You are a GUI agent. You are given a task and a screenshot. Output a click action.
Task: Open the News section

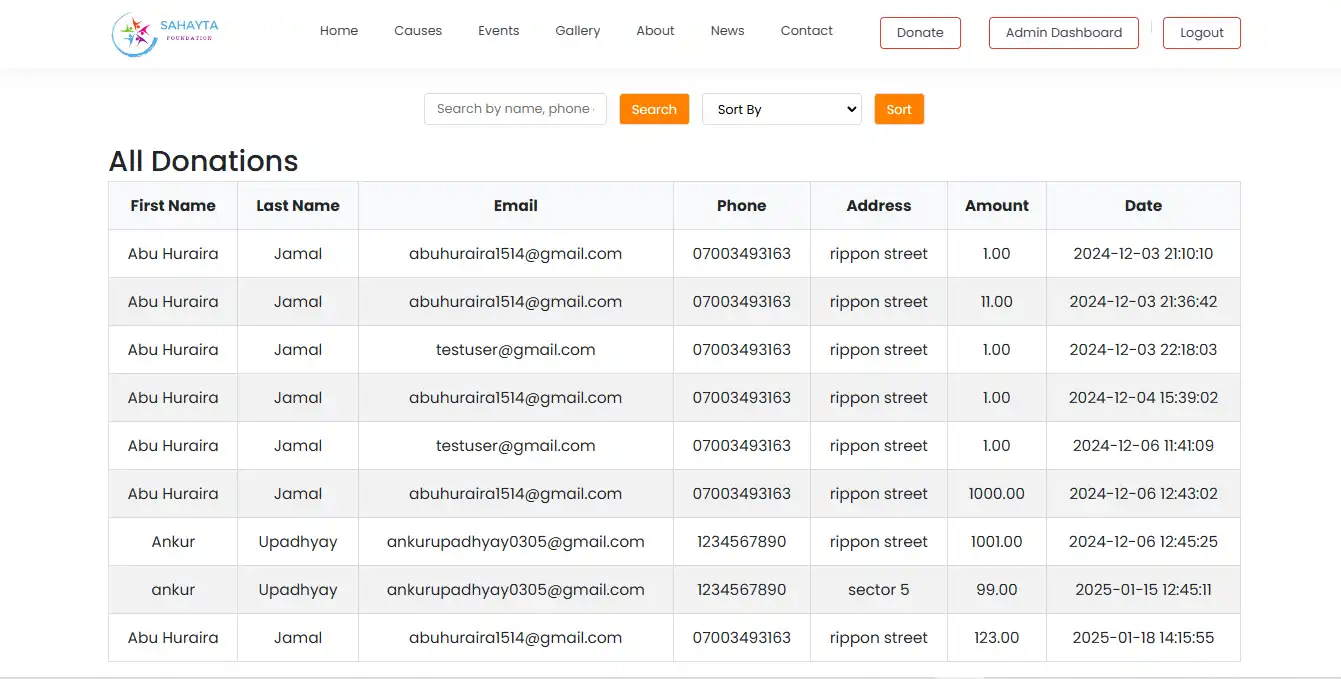[x=727, y=31]
